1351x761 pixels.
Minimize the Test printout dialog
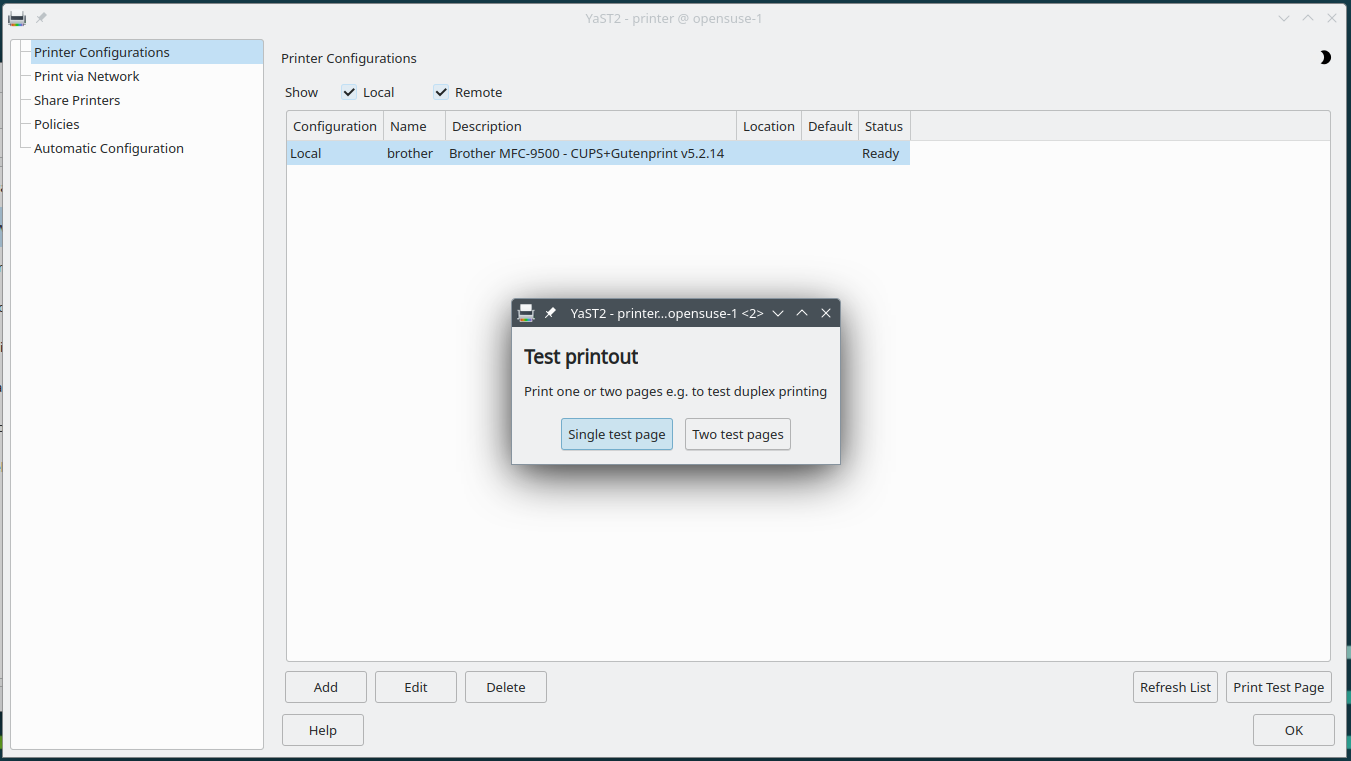coord(778,313)
